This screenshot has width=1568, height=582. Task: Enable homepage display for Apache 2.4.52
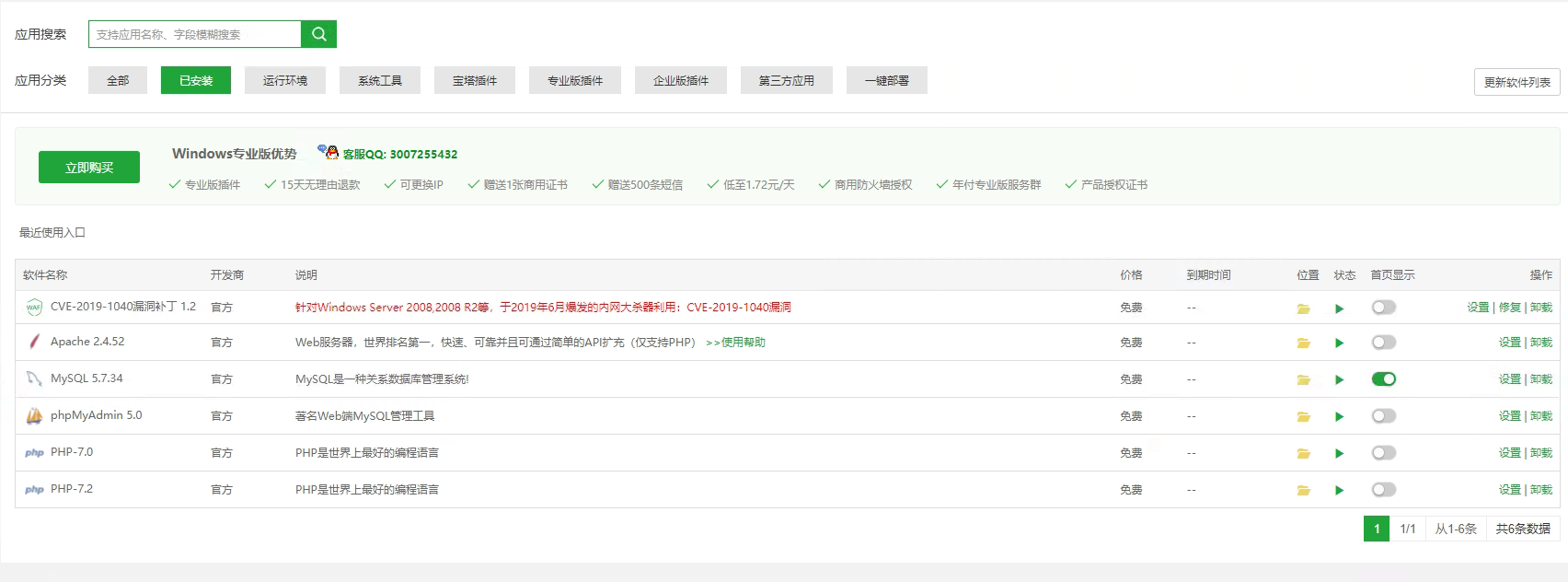pyautogui.click(x=1383, y=342)
